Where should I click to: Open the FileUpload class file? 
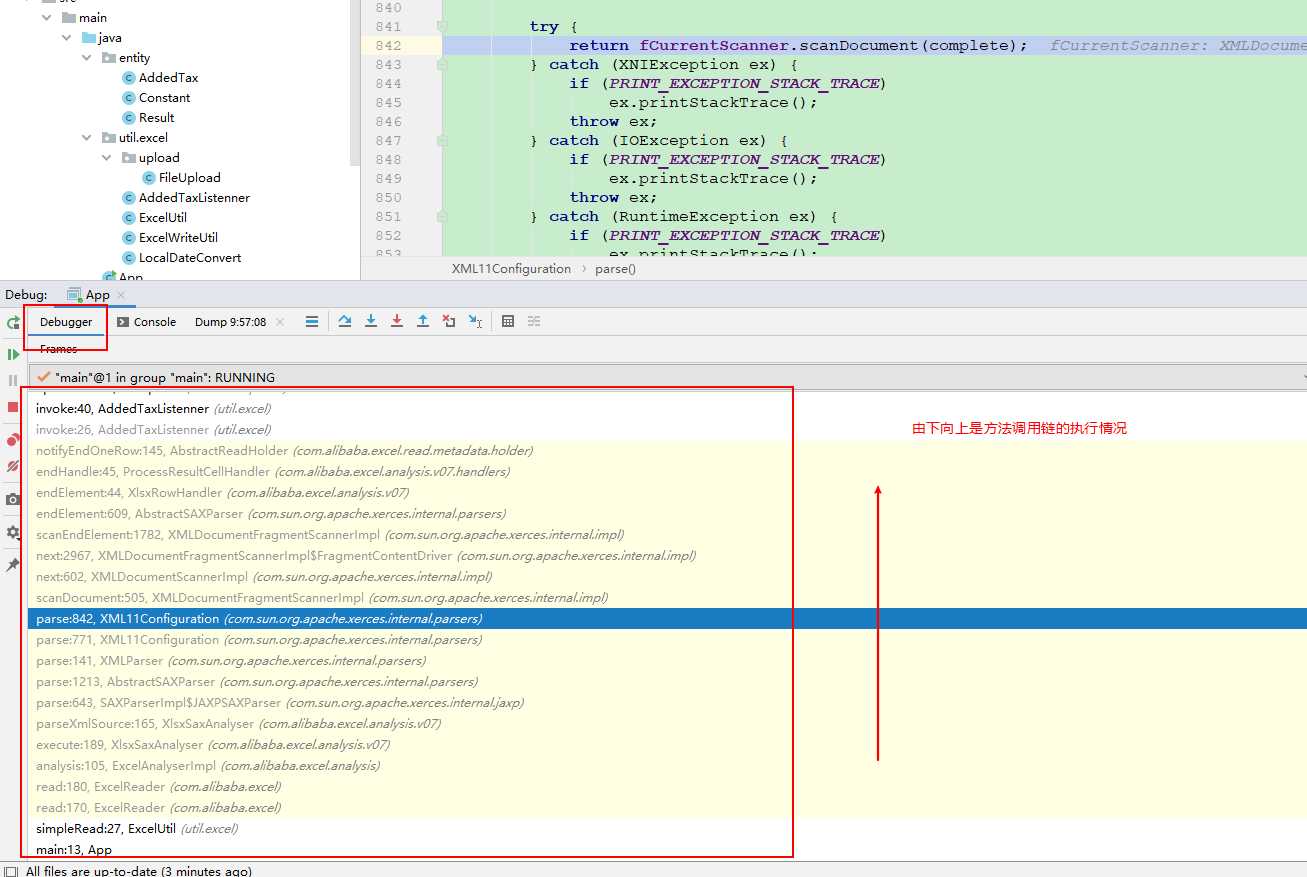(181, 178)
